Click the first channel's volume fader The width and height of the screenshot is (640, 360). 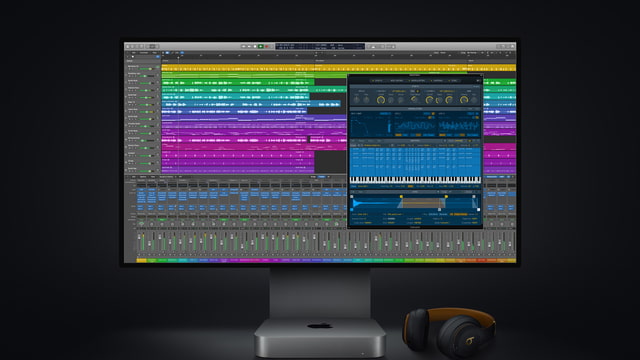pos(139,237)
